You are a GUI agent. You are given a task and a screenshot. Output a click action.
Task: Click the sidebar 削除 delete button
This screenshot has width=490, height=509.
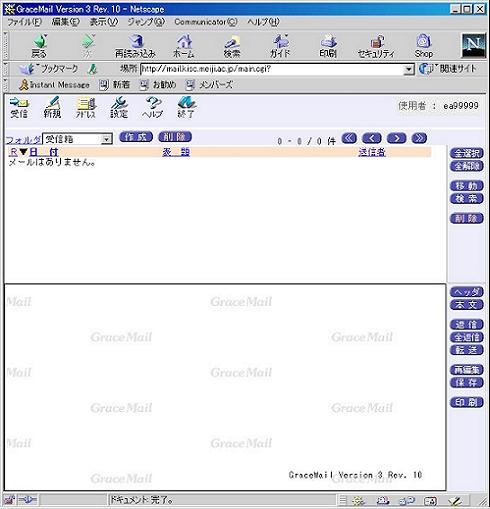[467, 218]
